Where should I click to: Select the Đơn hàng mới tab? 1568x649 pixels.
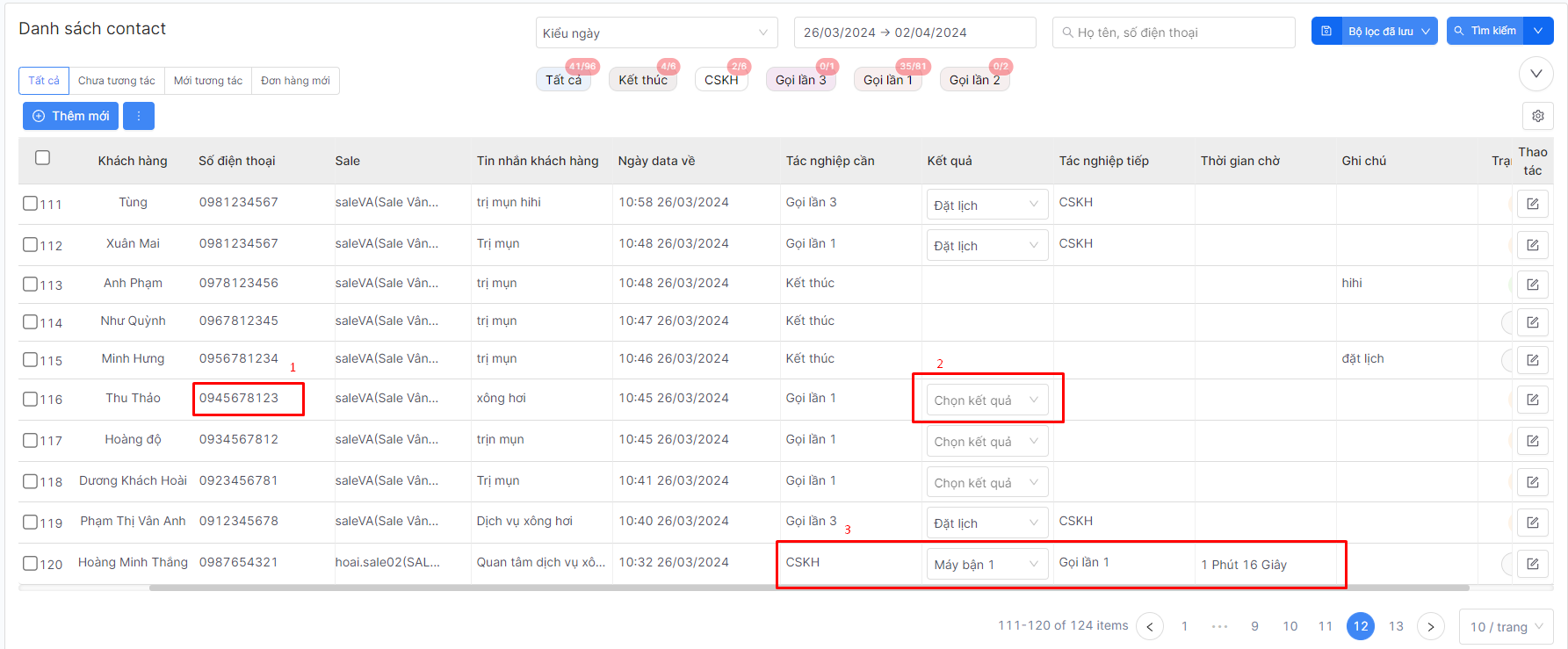click(x=295, y=81)
